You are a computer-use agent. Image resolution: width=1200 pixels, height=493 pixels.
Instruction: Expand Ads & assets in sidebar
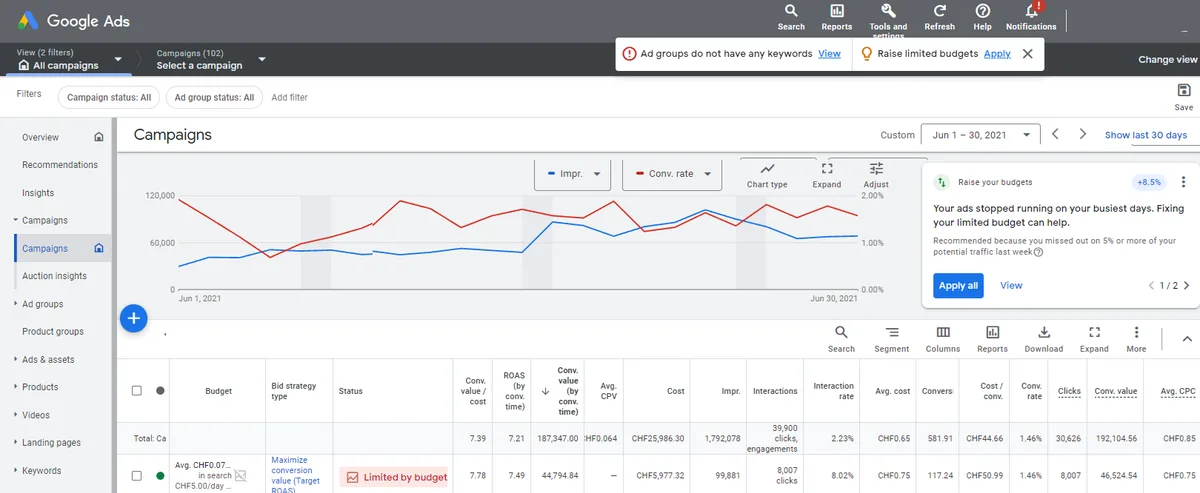(x=16, y=359)
